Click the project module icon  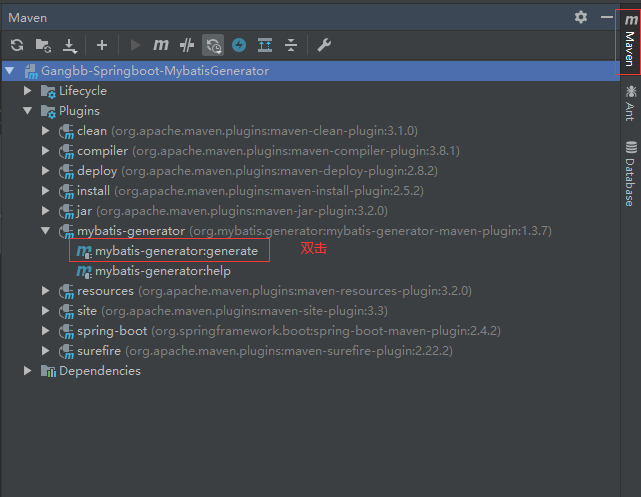click(31, 72)
